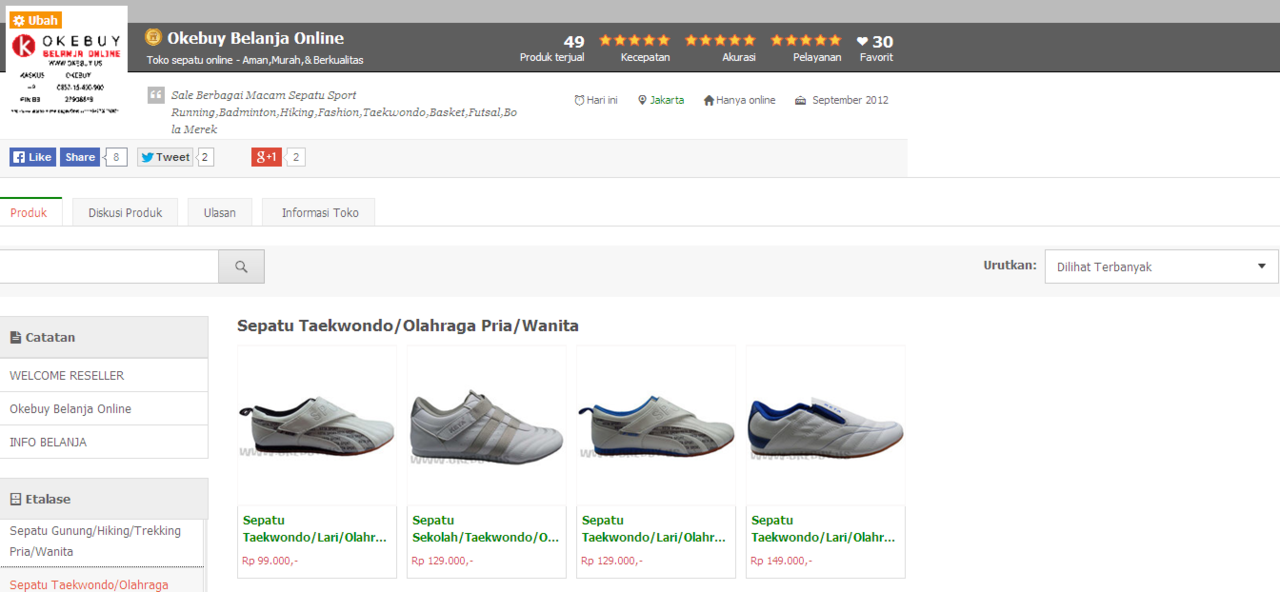Open the Rp 149.000 blue shoe thumbnail
Viewport: 1280px width, 592px height.
tap(826, 426)
